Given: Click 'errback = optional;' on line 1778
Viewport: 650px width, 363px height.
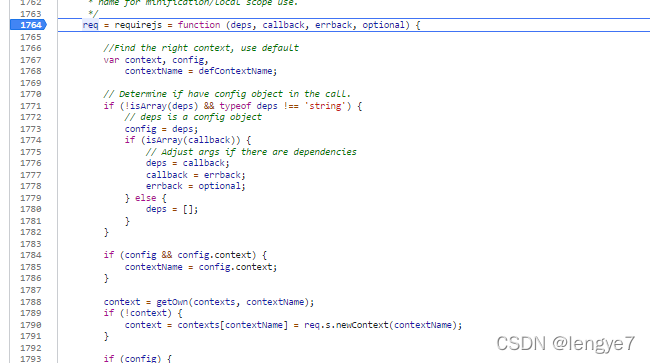Looking at the screenshot, I should [x=196, y=186].
